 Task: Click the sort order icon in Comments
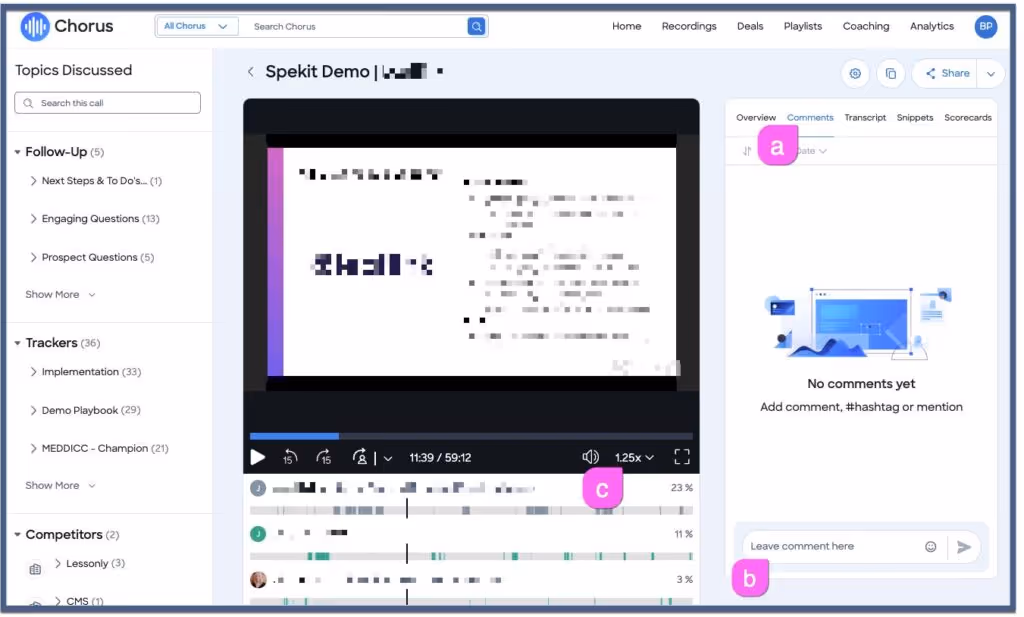(746, 151)
